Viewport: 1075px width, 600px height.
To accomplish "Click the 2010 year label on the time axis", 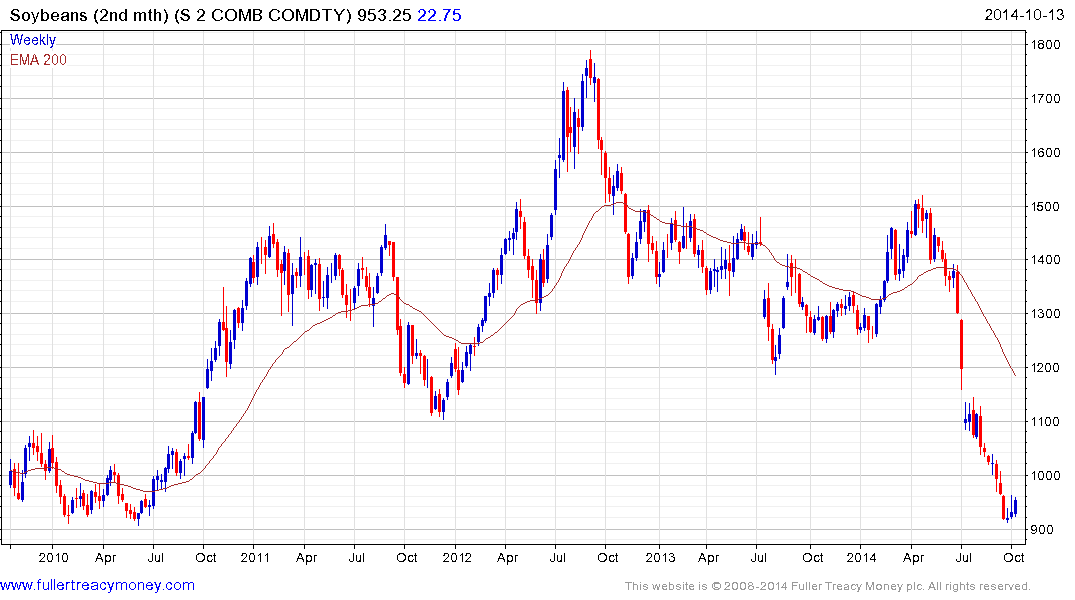I will 53,557.
